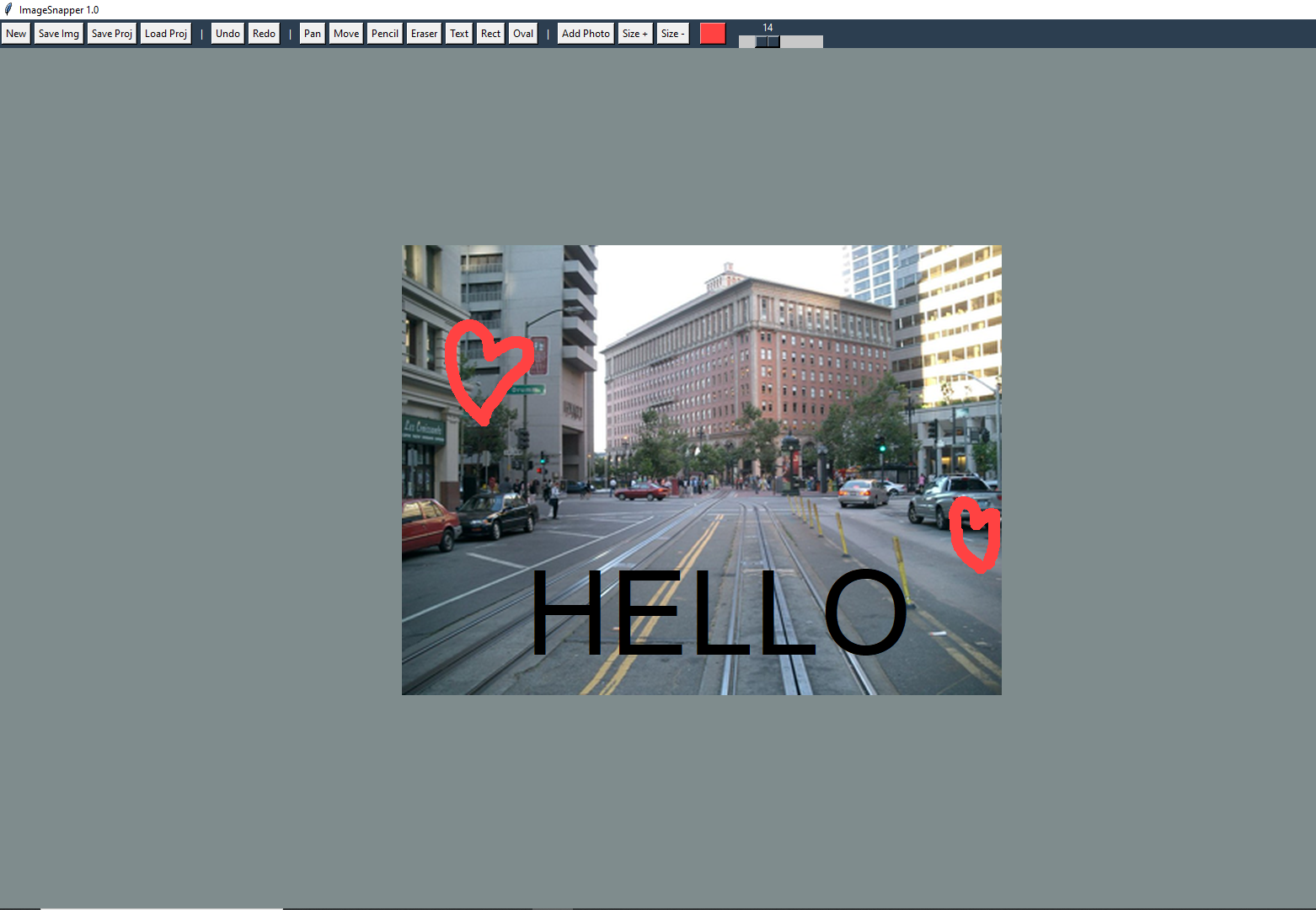Click the ImageSnapper feather icon in title bar
The image size is (1316, 910).
(8, 9)
